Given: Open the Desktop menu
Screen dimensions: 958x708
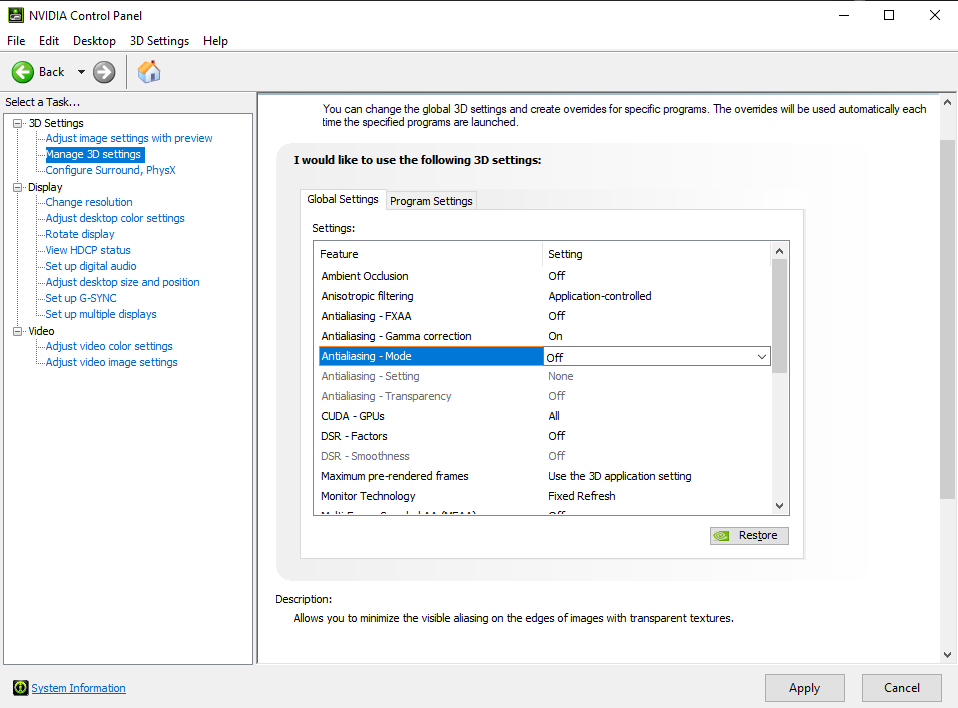Looking at the screenshot, I should [94, 41].
